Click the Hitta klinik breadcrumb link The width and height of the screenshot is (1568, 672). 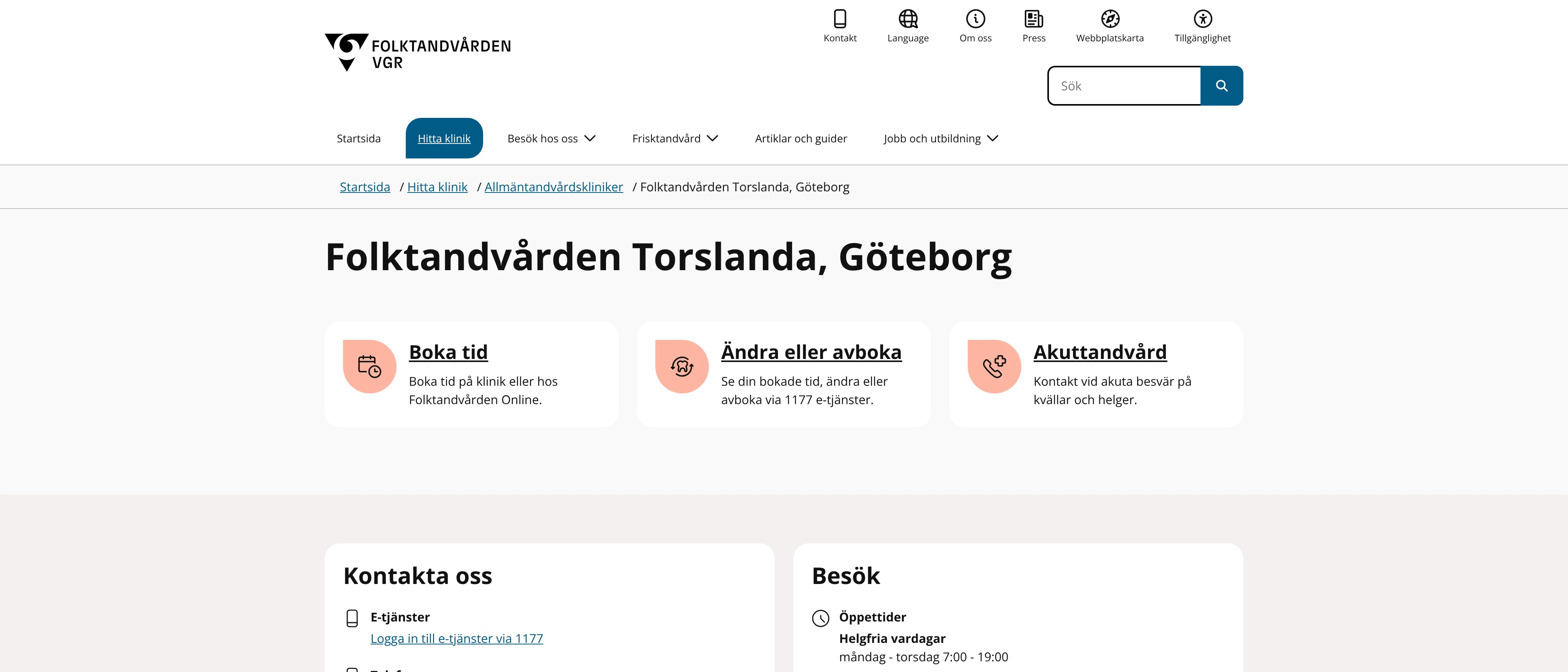437,187
